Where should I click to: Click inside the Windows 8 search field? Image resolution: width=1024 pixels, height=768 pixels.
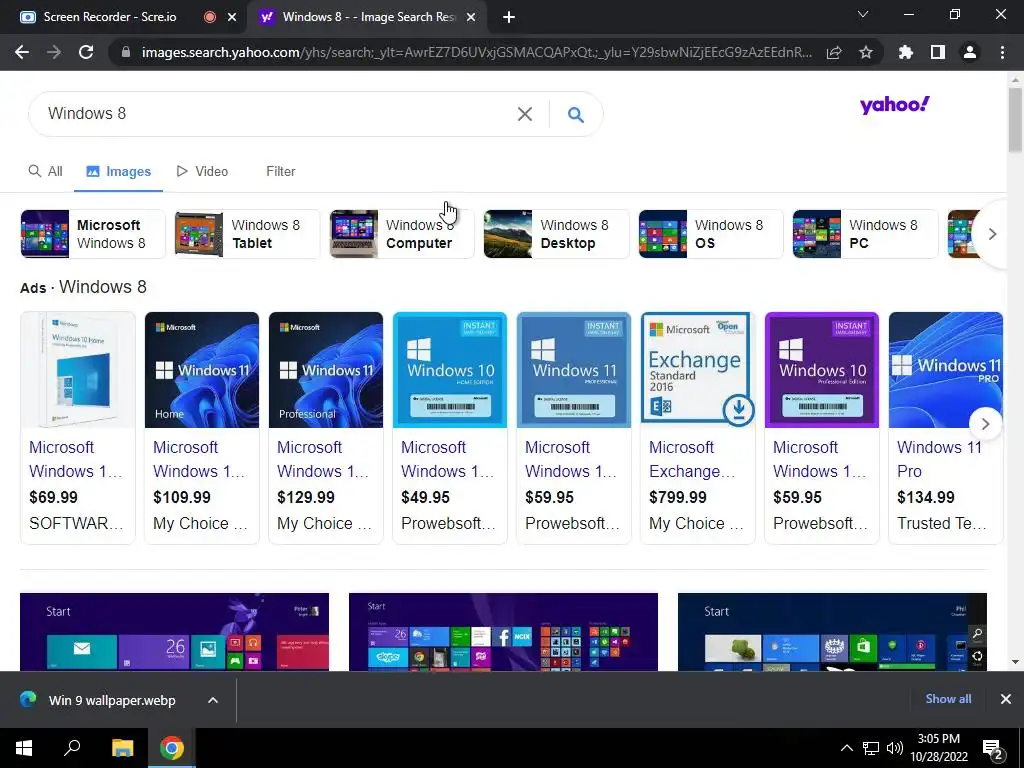pyautogui.click(x=274, y=114)
